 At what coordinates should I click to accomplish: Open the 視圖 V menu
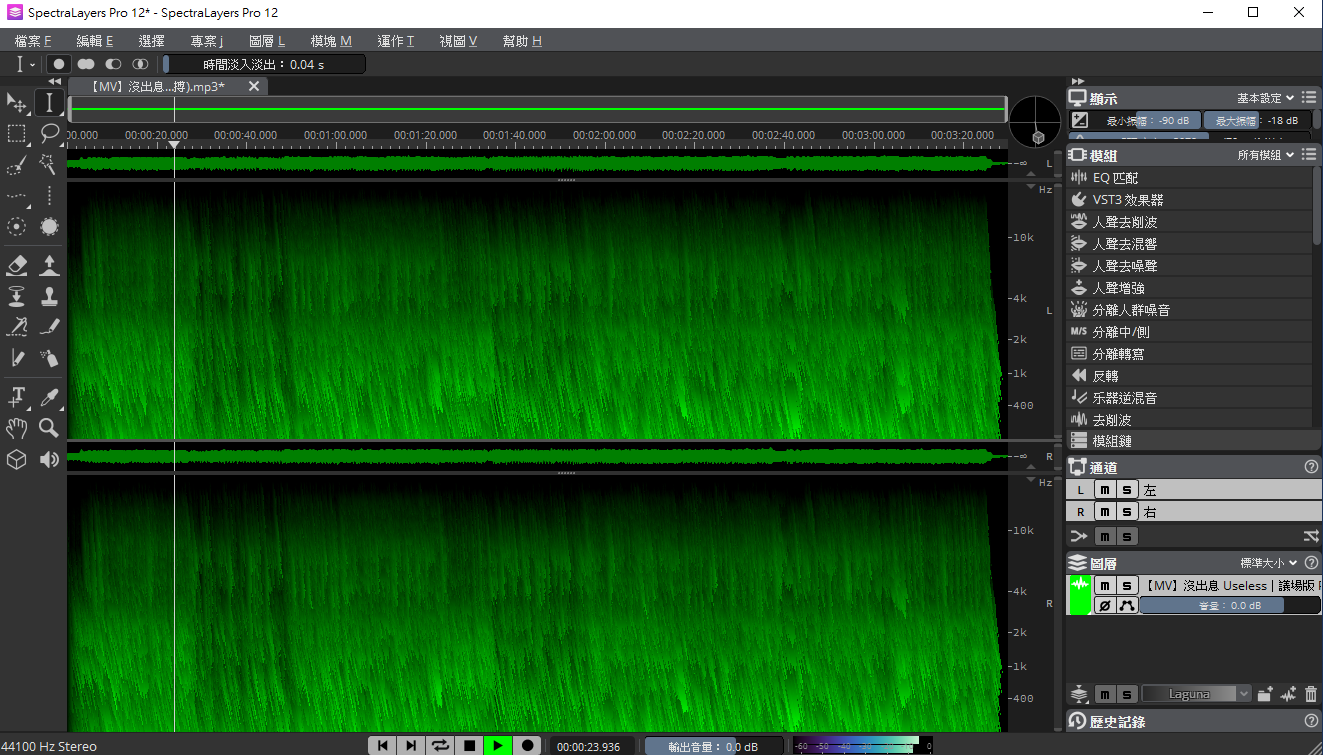(458, 41)
